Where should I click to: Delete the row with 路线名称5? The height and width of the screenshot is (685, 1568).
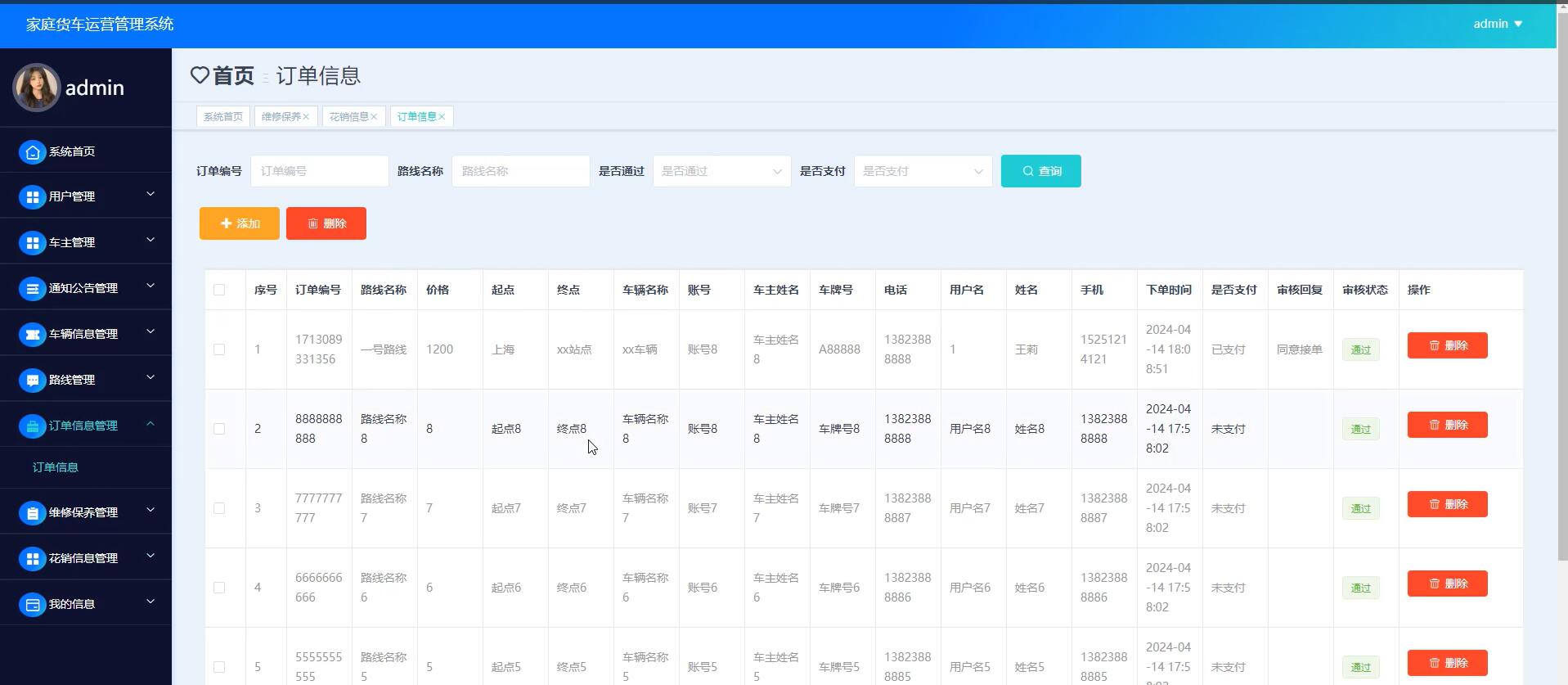[1447, 663]
